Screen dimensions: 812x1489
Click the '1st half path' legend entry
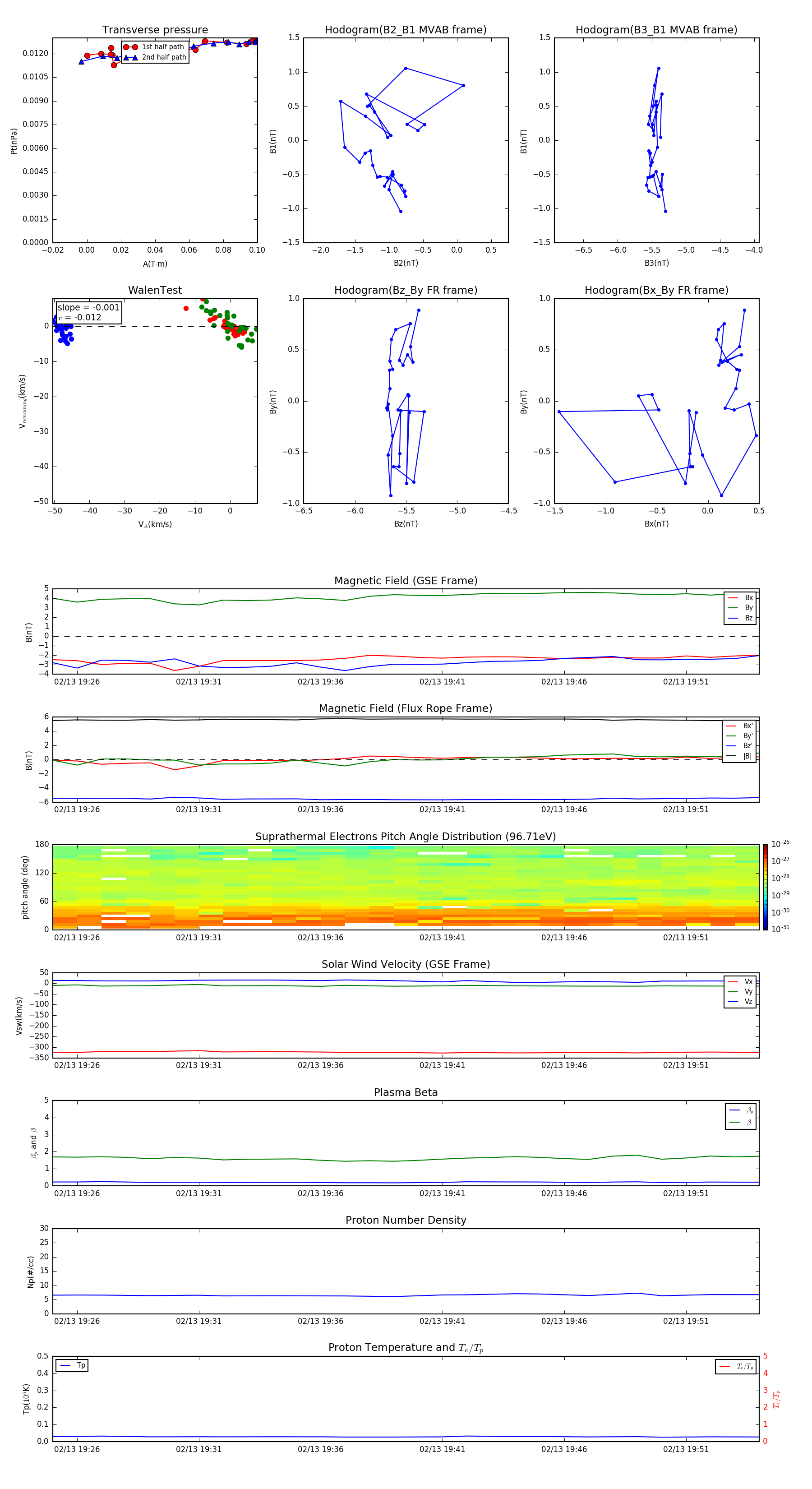(154, 47)
